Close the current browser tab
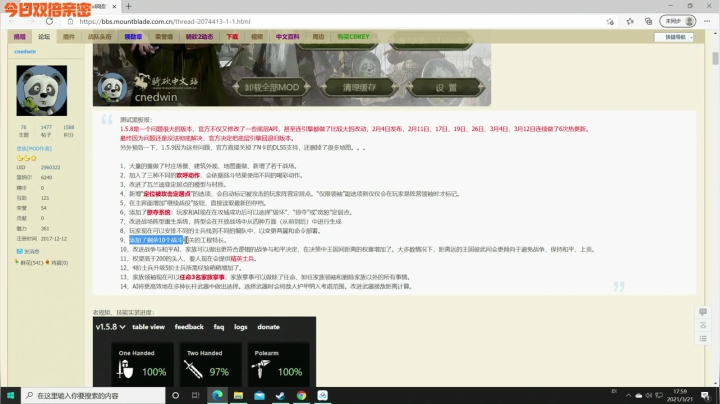This screenshot has width=720, height=404. (x=114, y=6)
